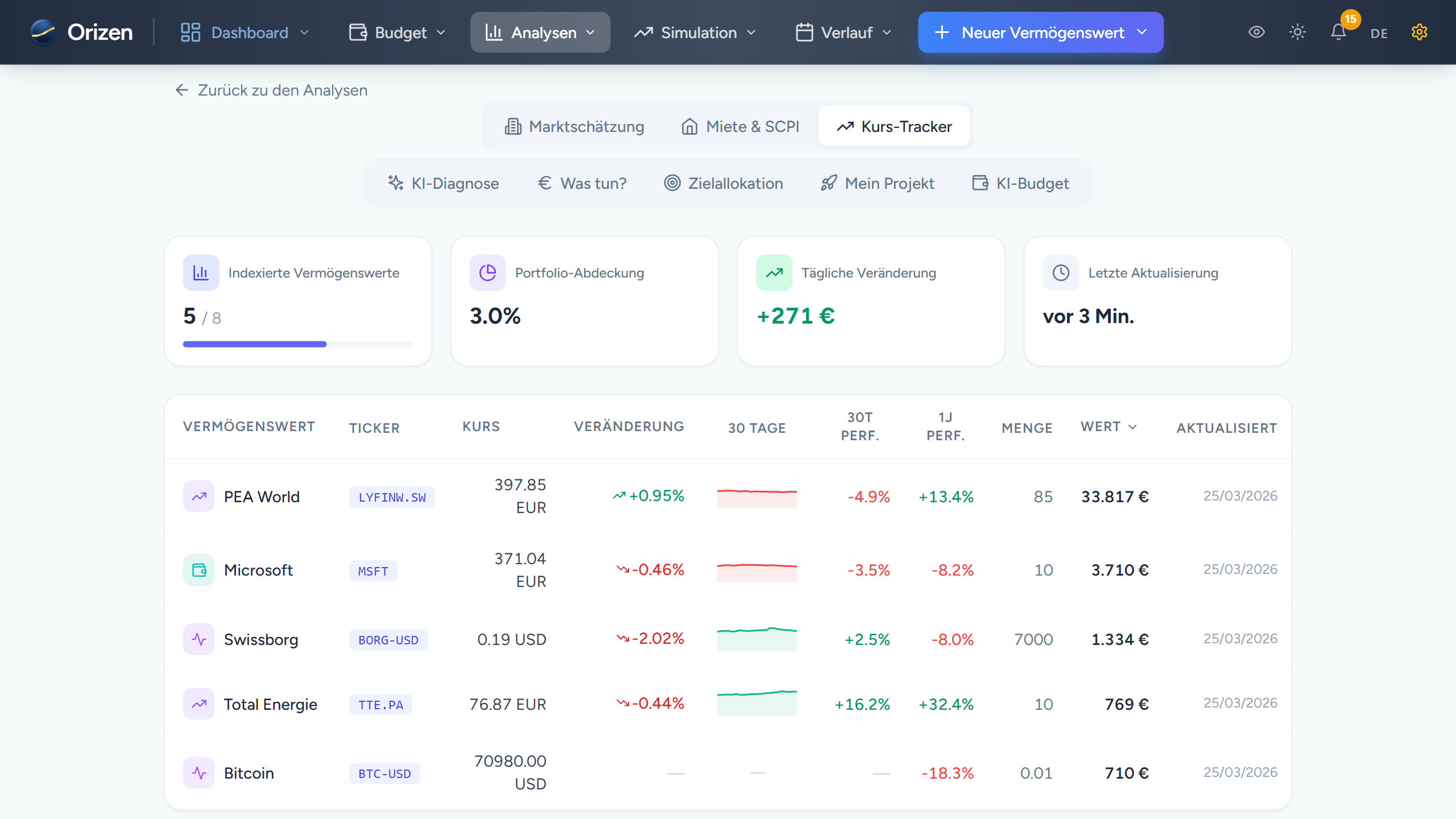Open KI-Diagnose via the sparkle icon

coord(395,183)
